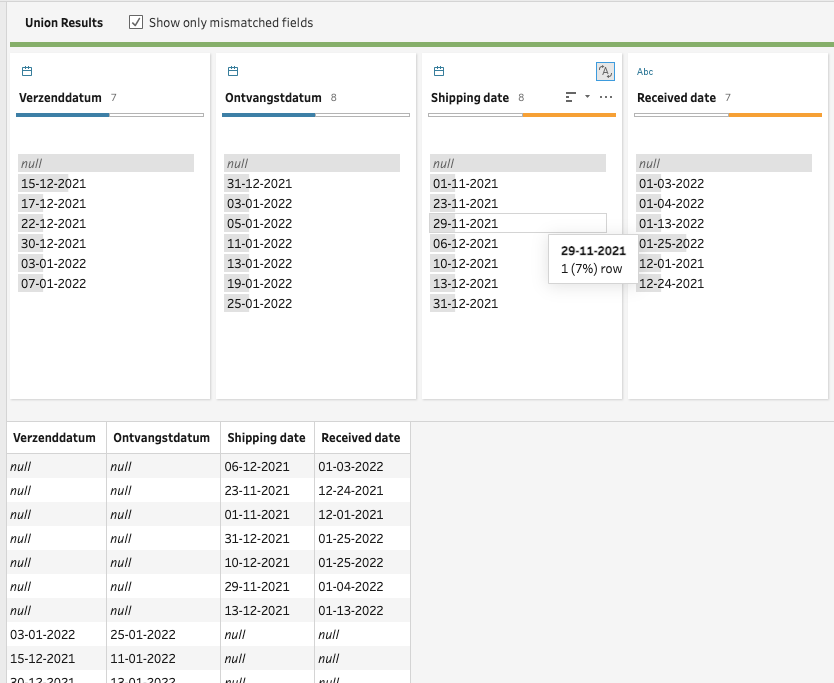834x683 pixels.
Task: Expand the sort dropdown arrow on Shipping date
Action: click(x=587, y=98)
